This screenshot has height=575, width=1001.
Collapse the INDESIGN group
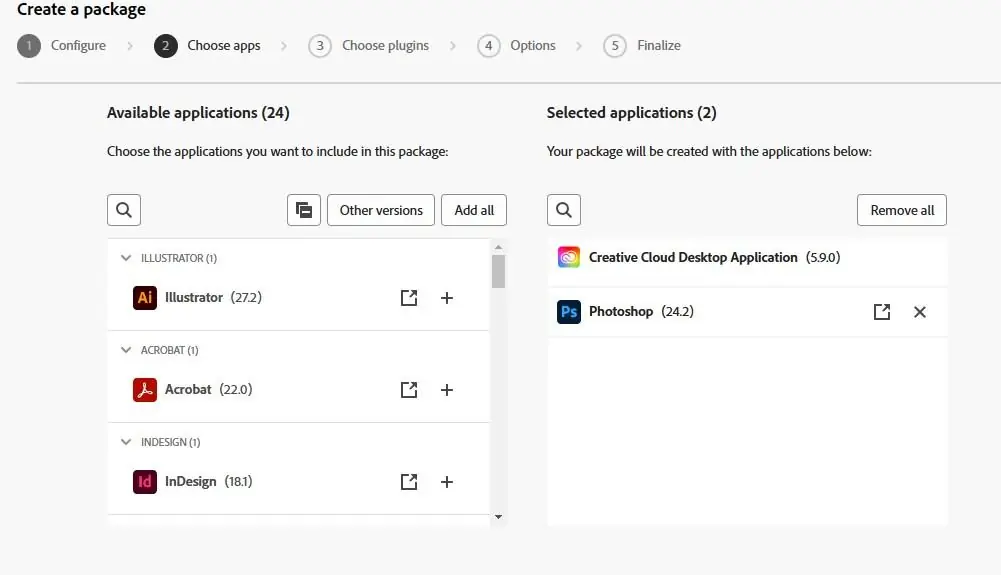click(x=126, y=442)
